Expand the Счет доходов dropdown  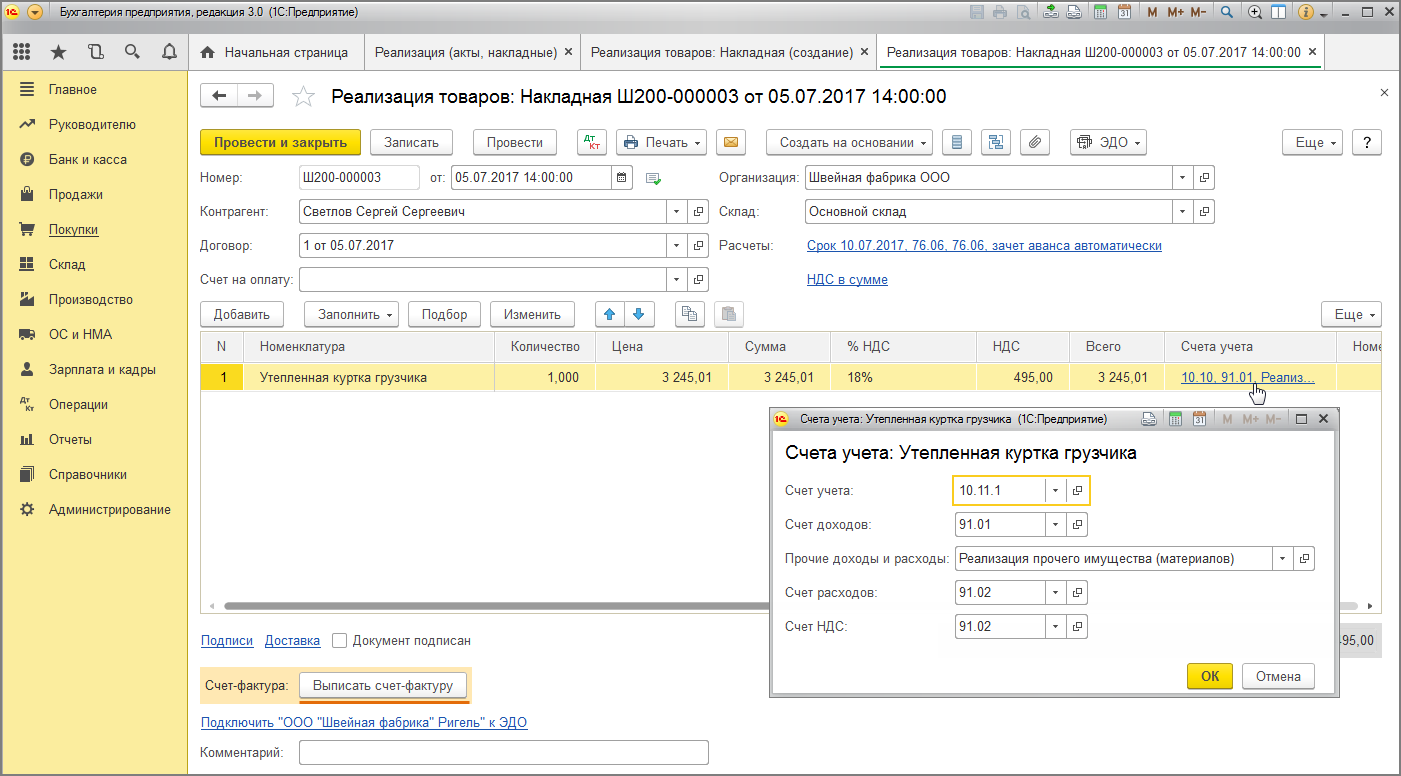tap(1056, 524)
